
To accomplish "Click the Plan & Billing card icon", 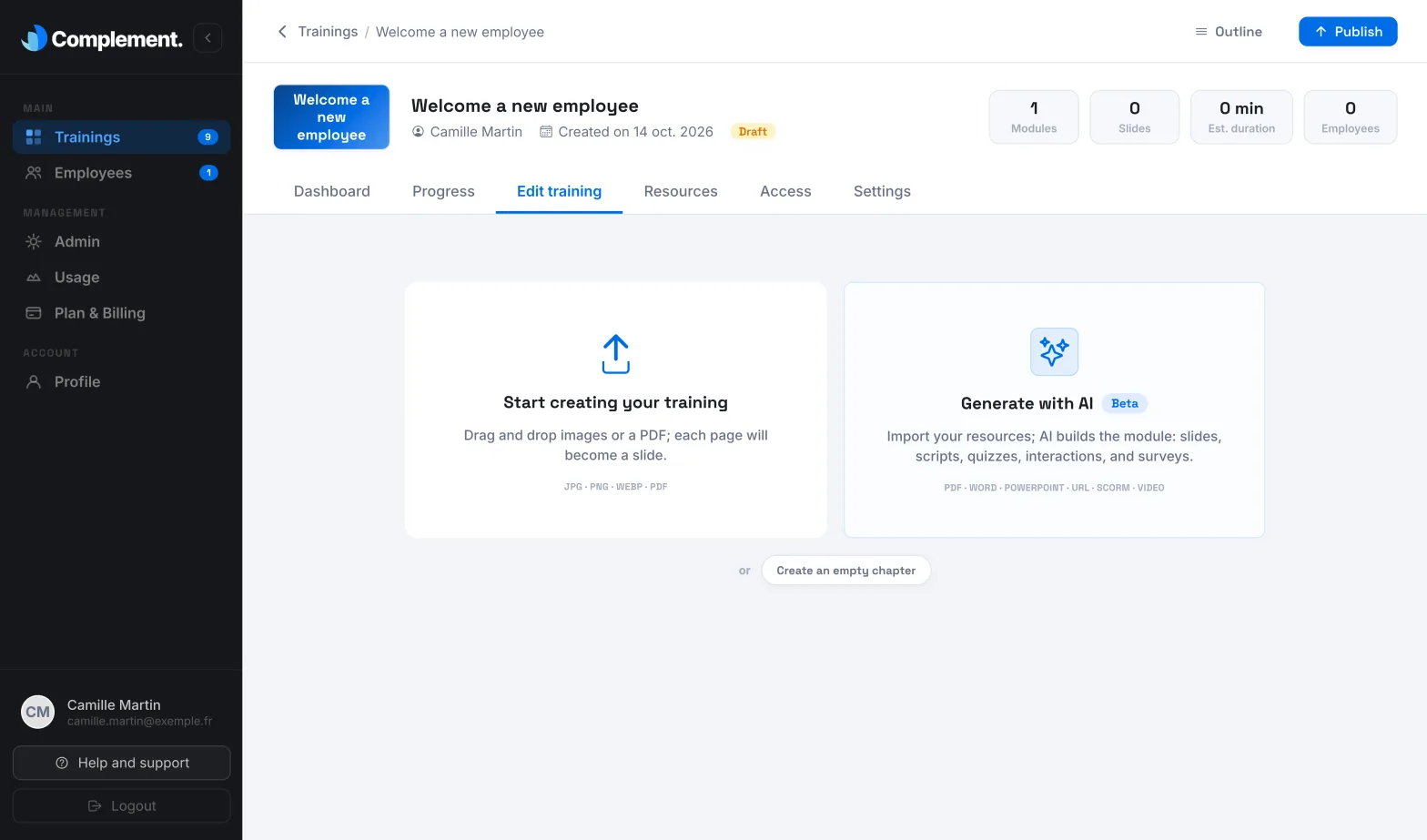I will click(x=34, y=313).
